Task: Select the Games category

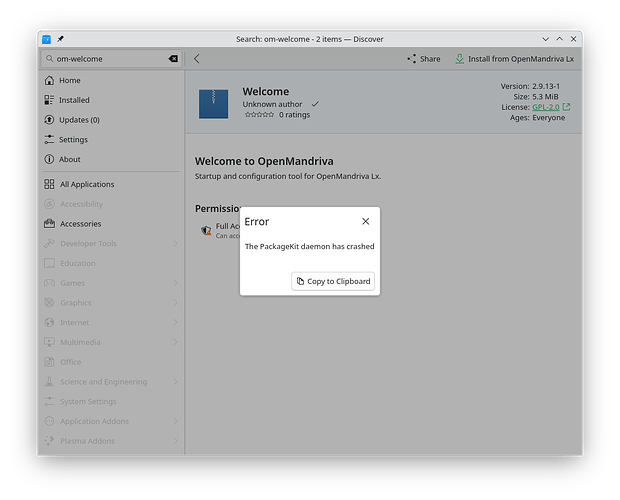Action: tap(112, 283)
